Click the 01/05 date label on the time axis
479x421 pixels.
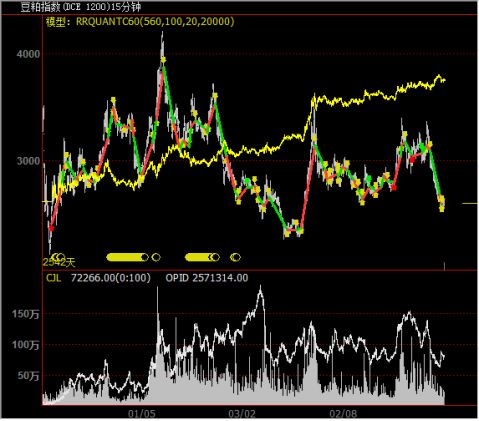[142, 414]
